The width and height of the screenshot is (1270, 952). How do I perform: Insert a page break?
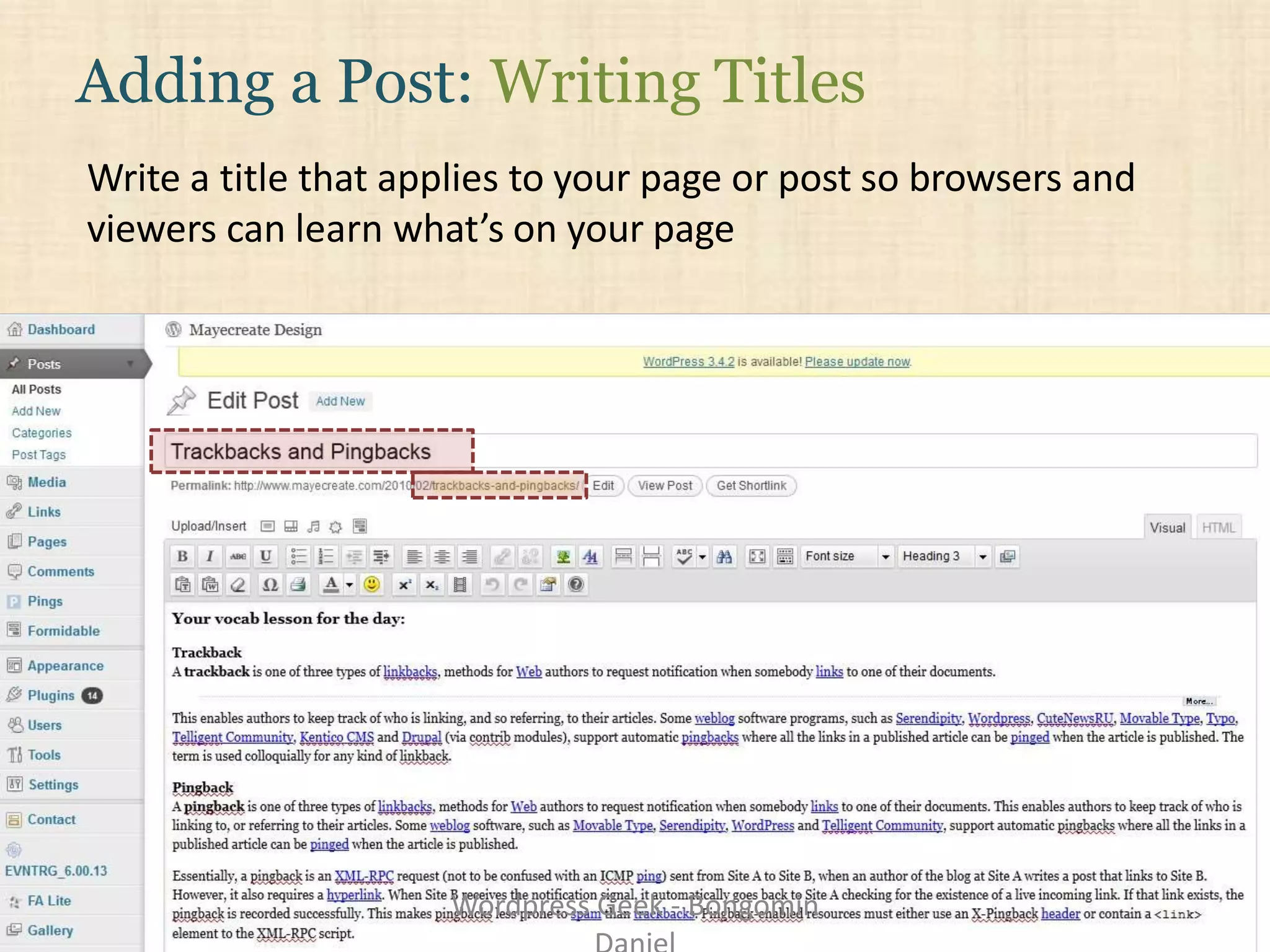point(651,556)
